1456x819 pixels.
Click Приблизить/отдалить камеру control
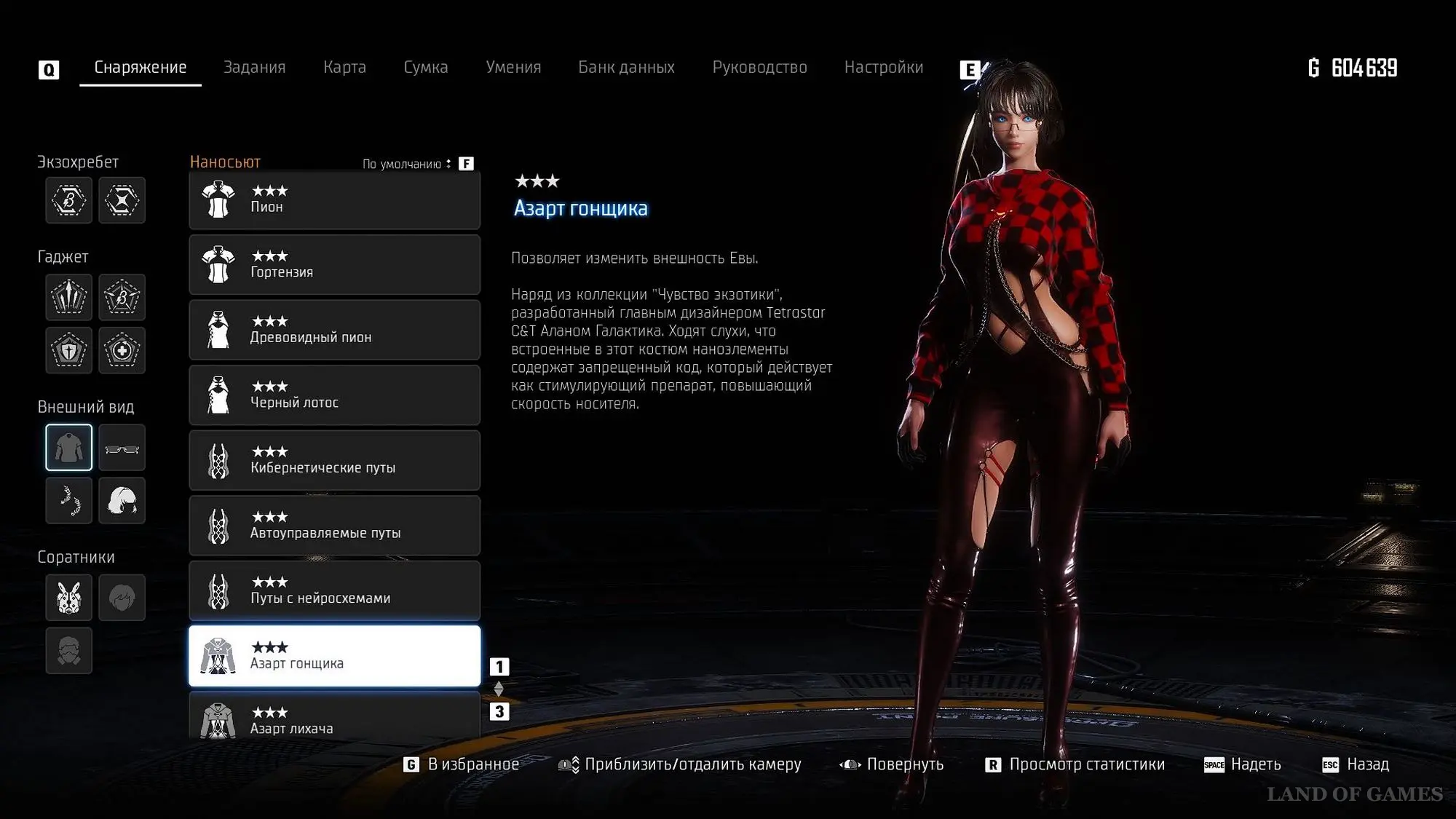click(x=679, y=764)
